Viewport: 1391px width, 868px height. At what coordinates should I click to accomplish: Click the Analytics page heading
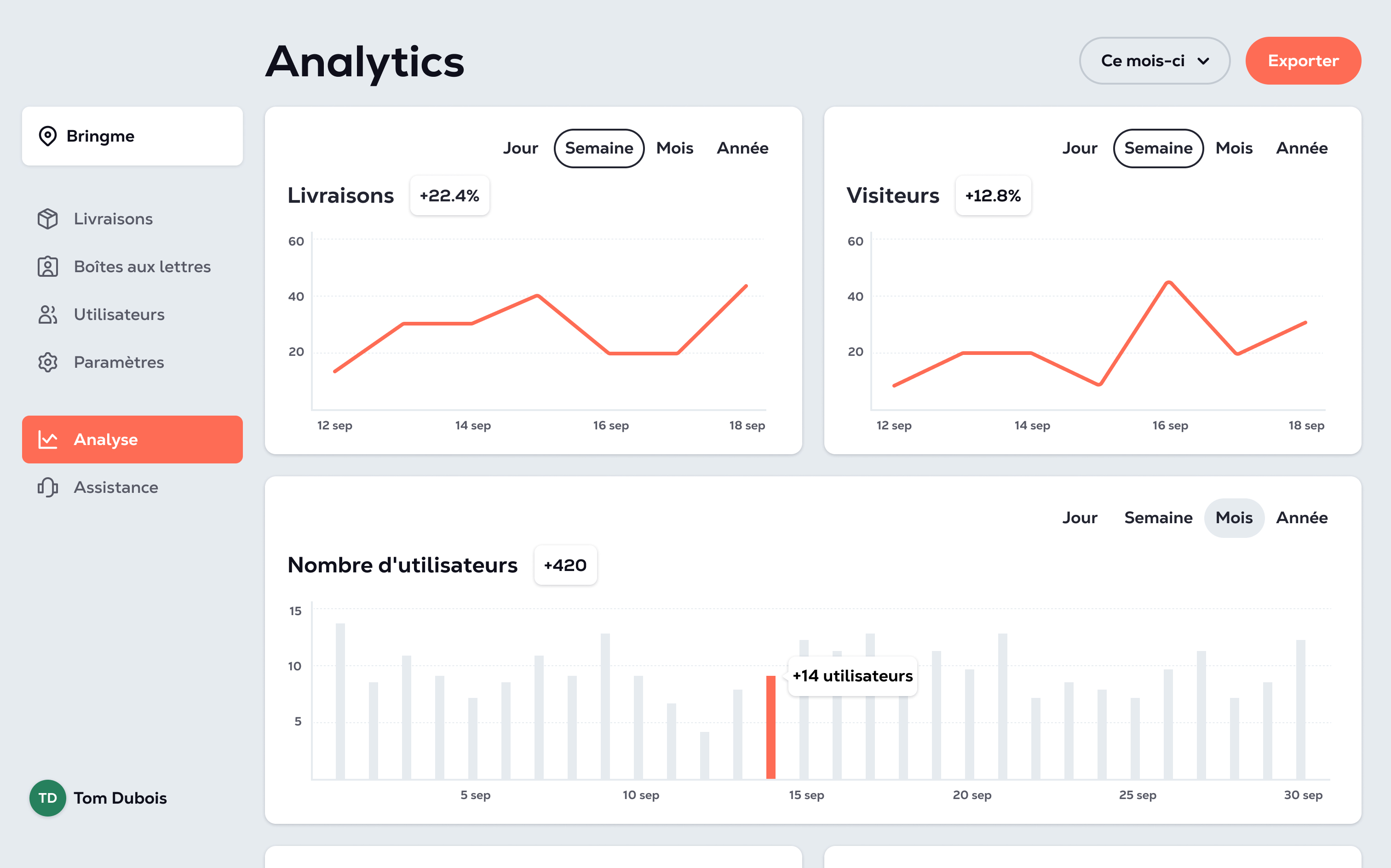tap(365, 62)
